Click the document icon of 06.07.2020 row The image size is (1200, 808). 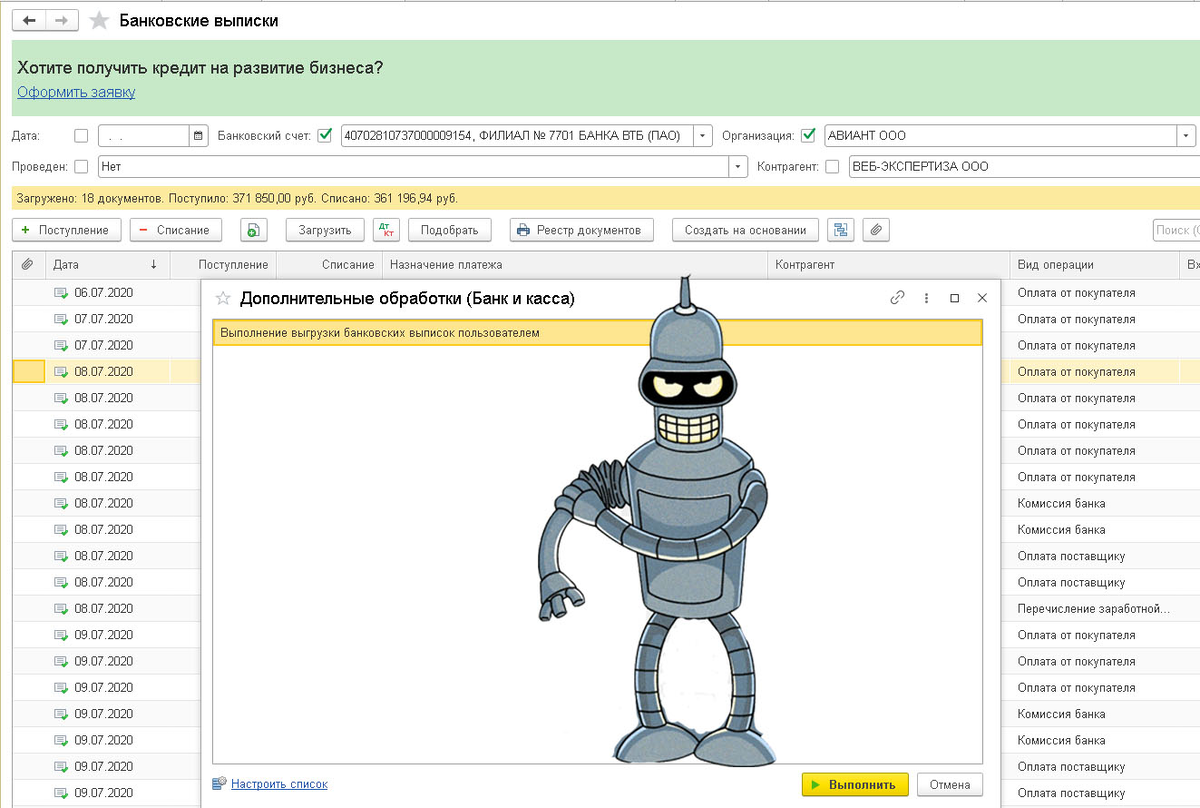(x=61, y=293)
